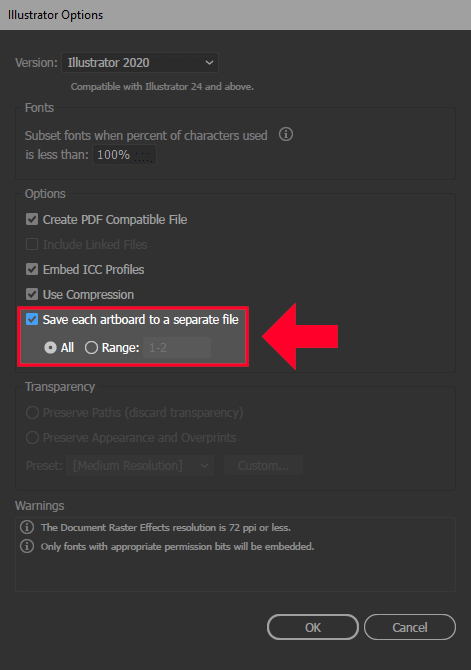Open the Medium Resolution preset dropdown
This screenshot has height=670, width=471.
[140, 465]
